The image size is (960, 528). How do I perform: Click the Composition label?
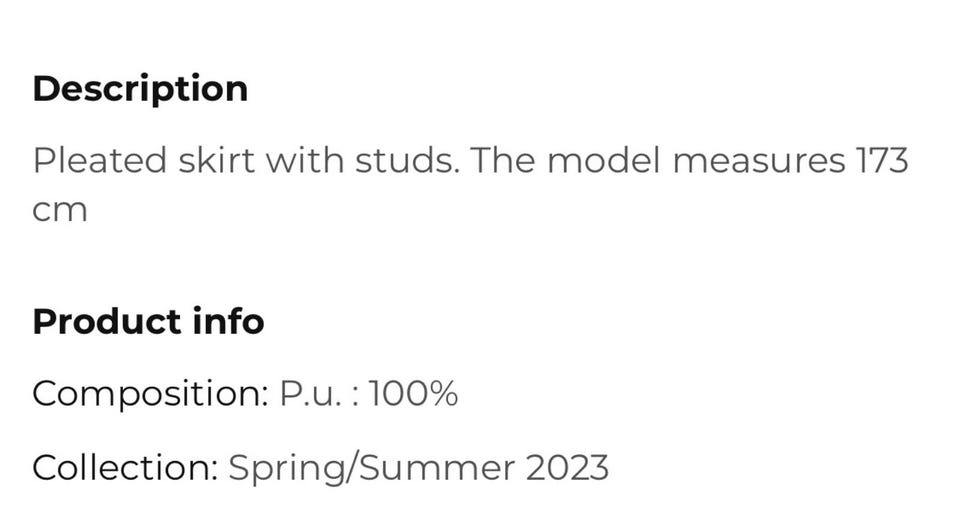[x=150, y=394]
